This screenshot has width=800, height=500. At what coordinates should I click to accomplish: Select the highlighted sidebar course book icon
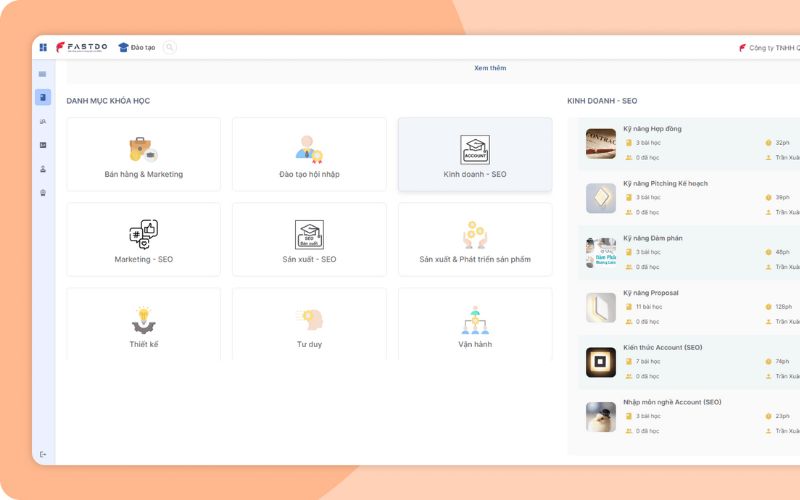click(43, 97)
